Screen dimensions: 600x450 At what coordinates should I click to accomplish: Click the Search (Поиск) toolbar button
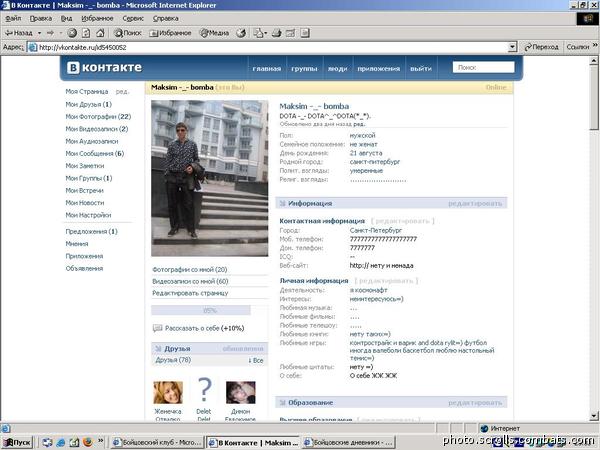coord(128,33)
